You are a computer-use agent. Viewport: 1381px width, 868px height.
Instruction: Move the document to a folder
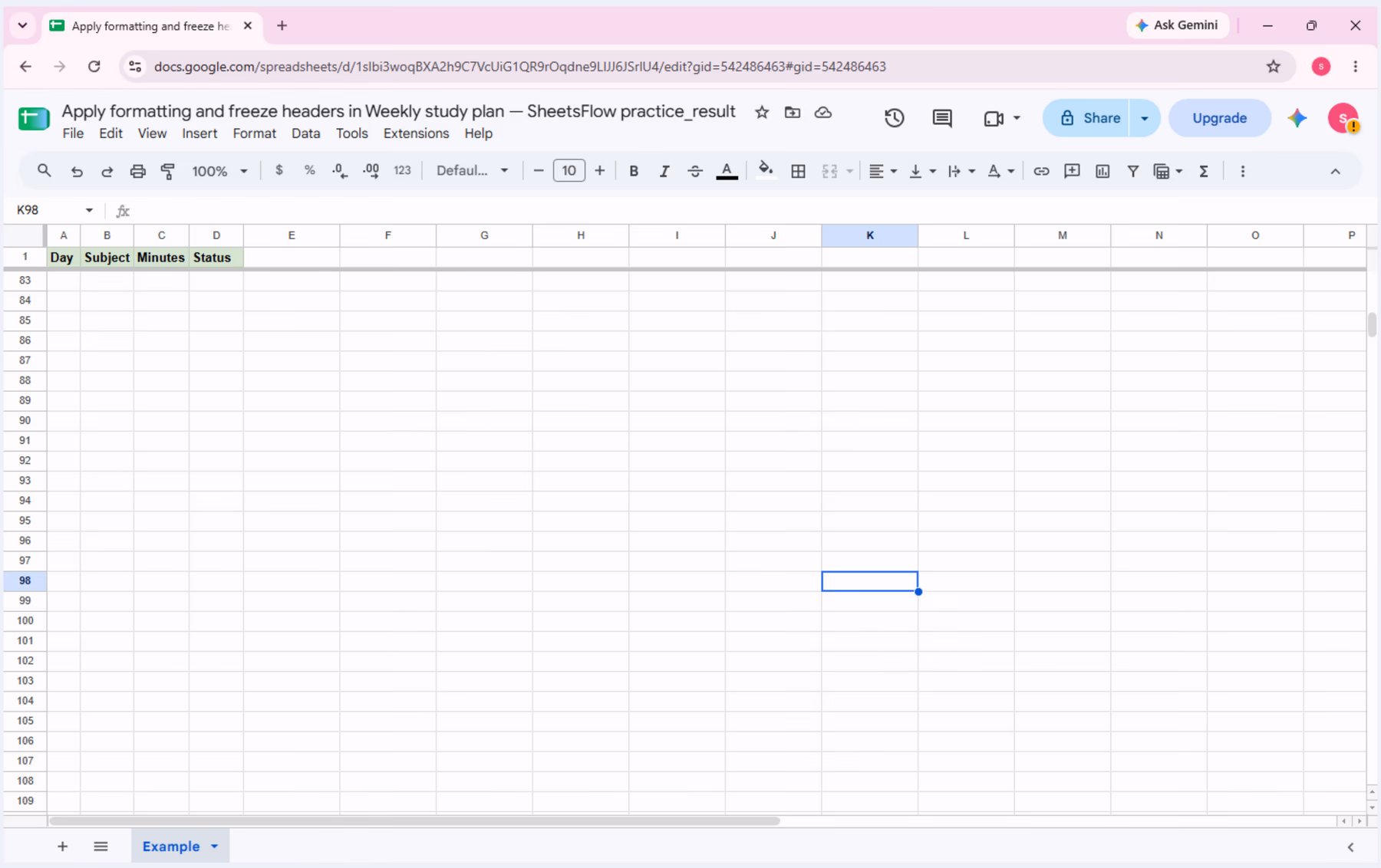pos(793,113)
